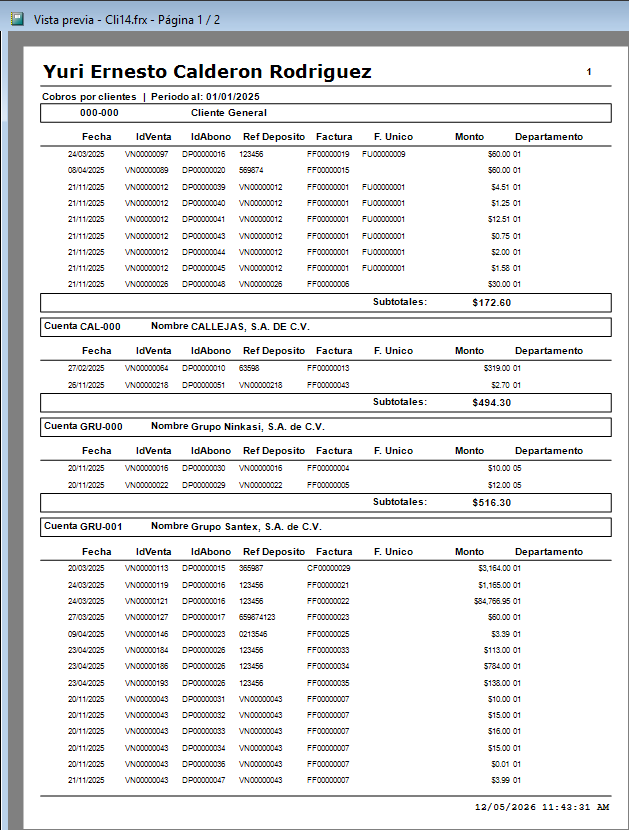
Task: Click the 'Cuenta CAL-000' label
Action: tap(82, 327)
